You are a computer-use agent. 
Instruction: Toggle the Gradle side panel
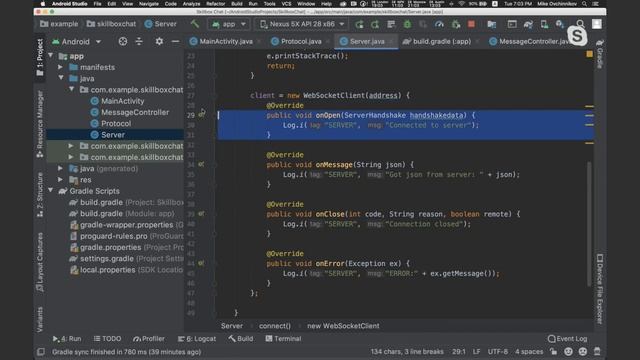[600, 54]
